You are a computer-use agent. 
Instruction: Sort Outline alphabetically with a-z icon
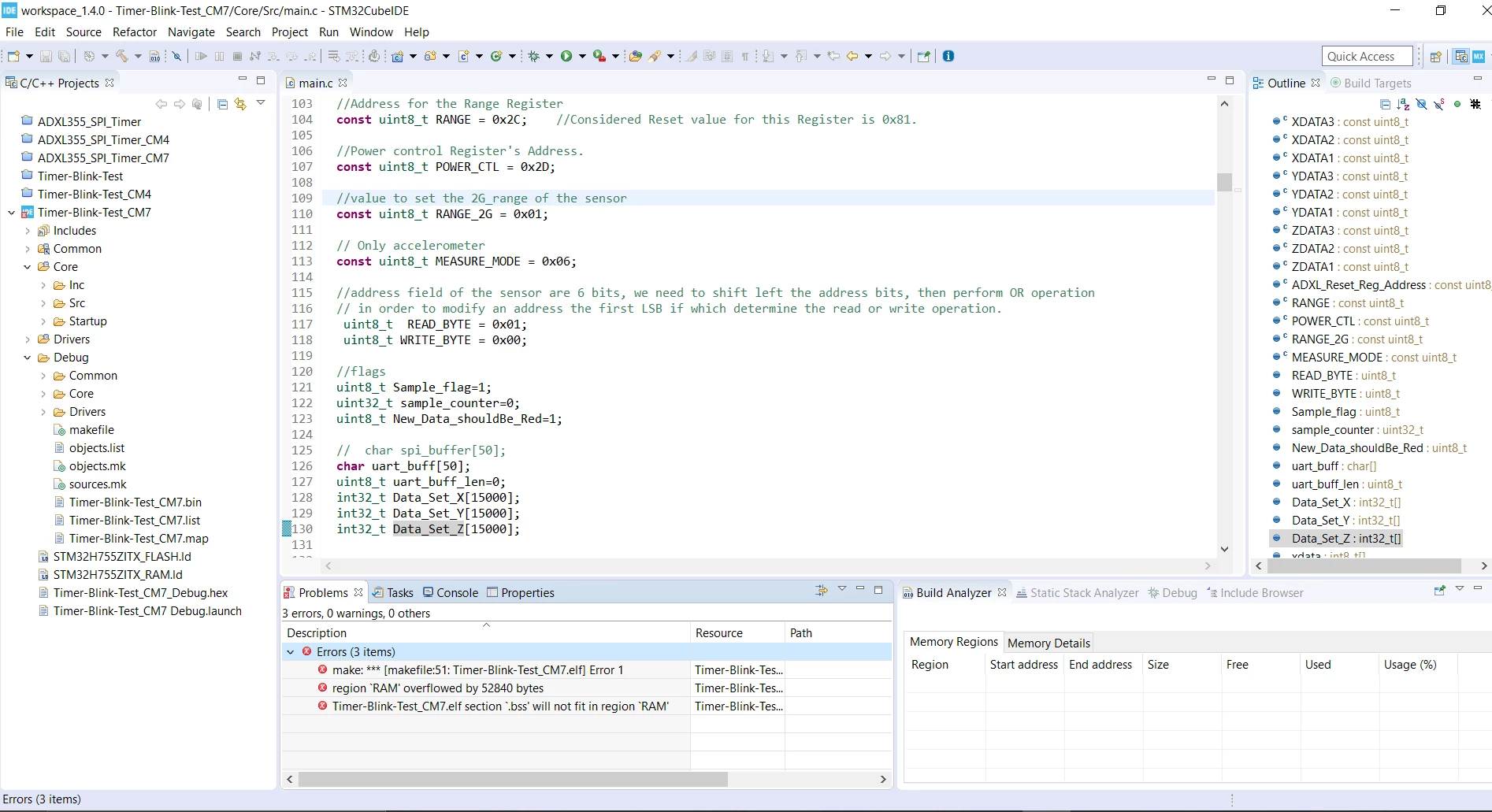tap(1403, 104)
